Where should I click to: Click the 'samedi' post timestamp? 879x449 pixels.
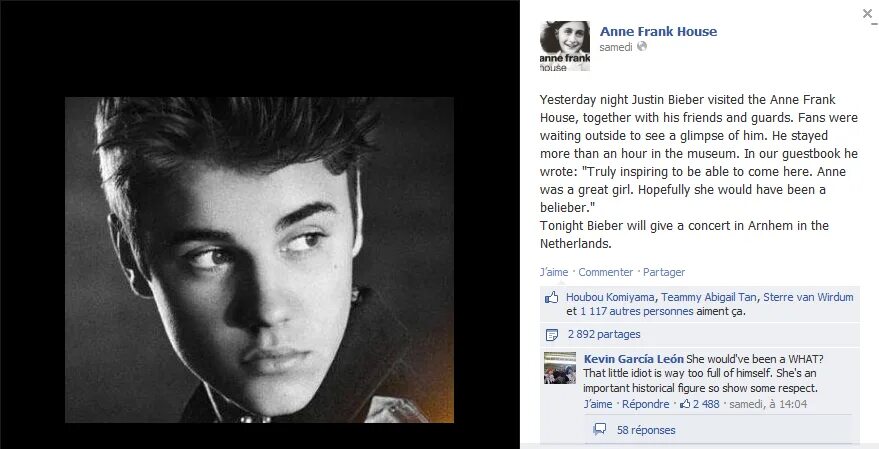click(616, 48)
